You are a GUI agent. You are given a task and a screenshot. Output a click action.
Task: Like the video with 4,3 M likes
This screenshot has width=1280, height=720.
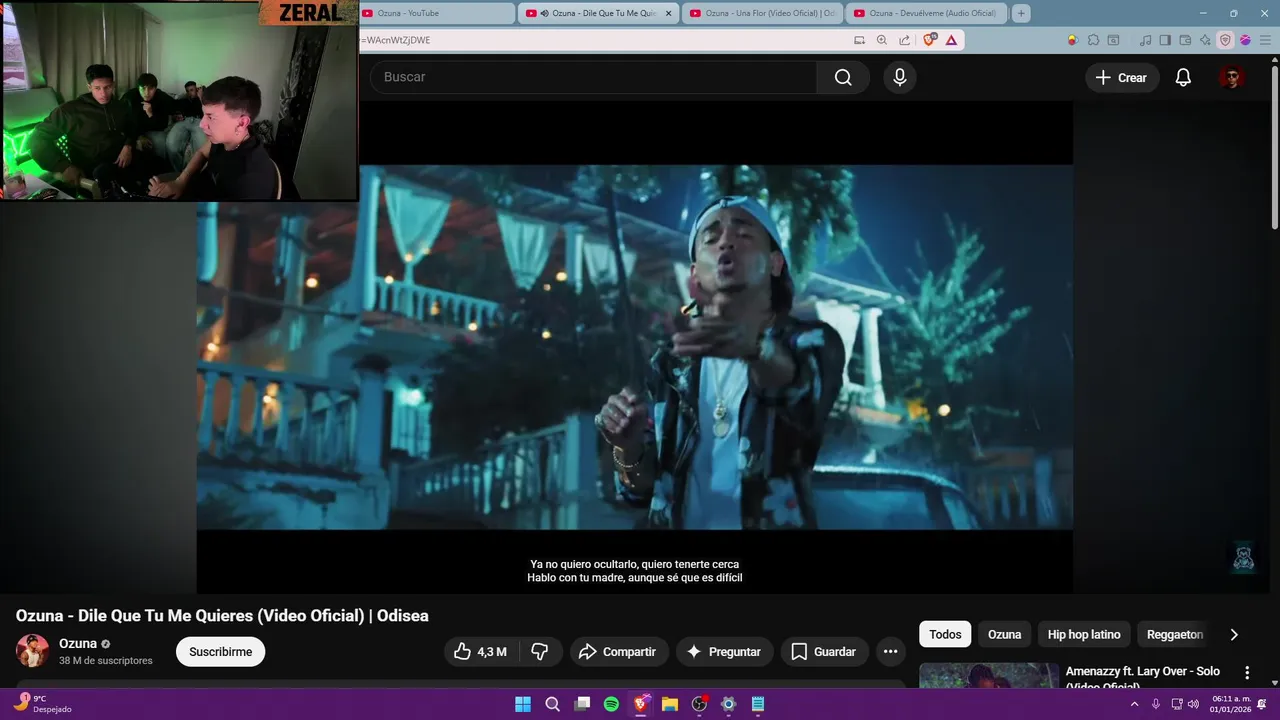(480, 651)
